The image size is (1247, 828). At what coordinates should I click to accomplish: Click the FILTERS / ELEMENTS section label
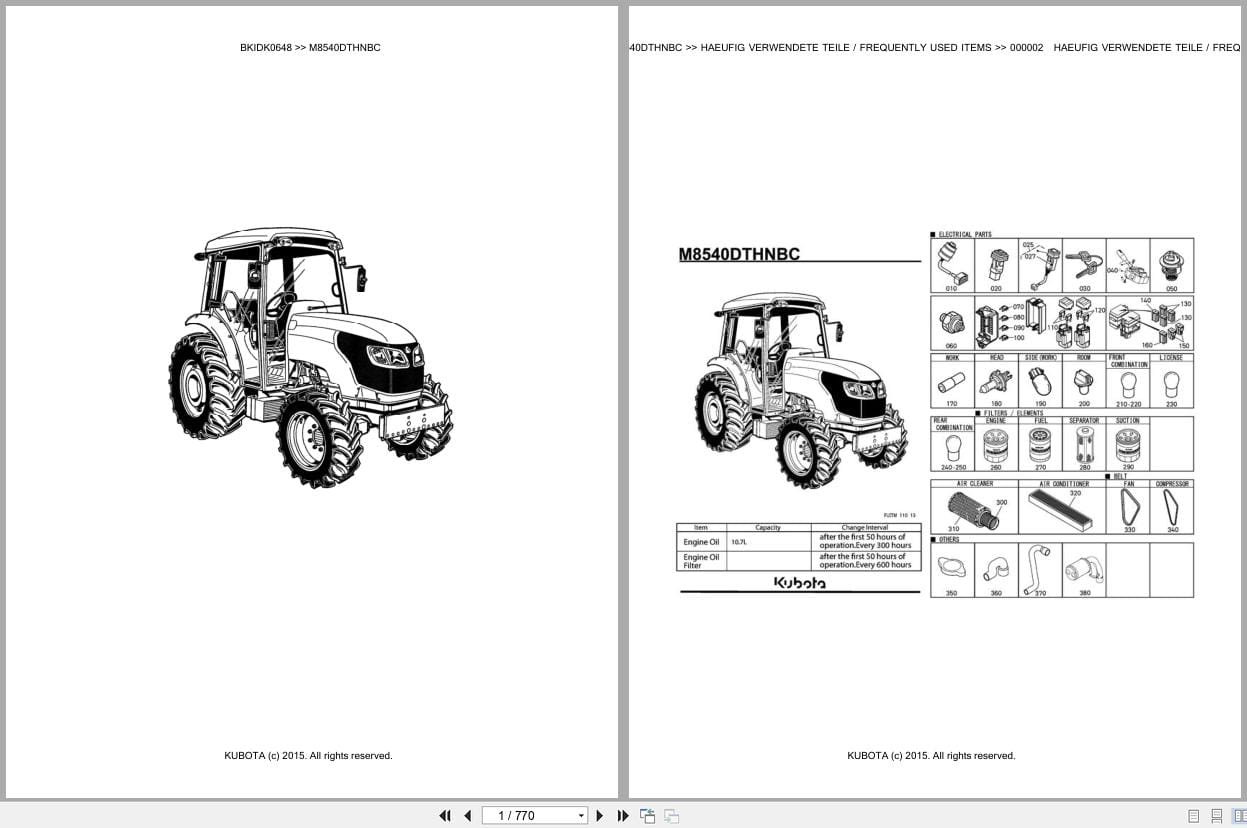1013,413
